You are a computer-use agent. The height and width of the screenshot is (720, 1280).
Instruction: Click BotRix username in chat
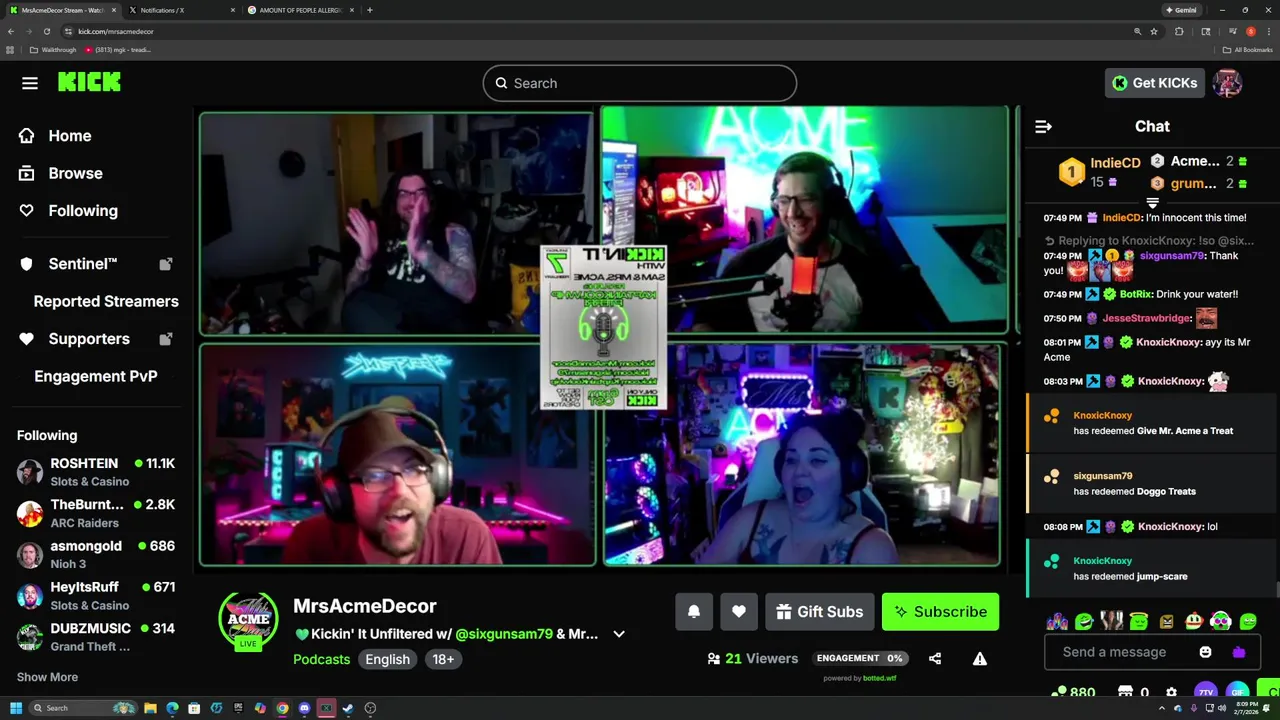coord(1135,294)
